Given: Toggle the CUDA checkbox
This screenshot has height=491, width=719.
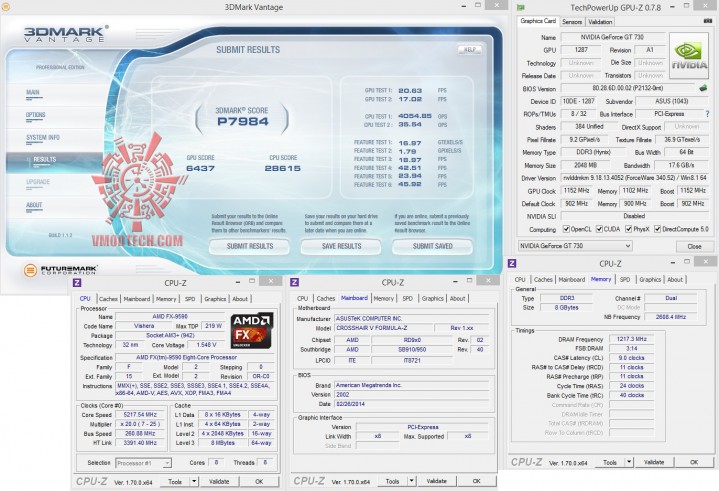Looking at the screenshot, I should click(x=599, y=229).
